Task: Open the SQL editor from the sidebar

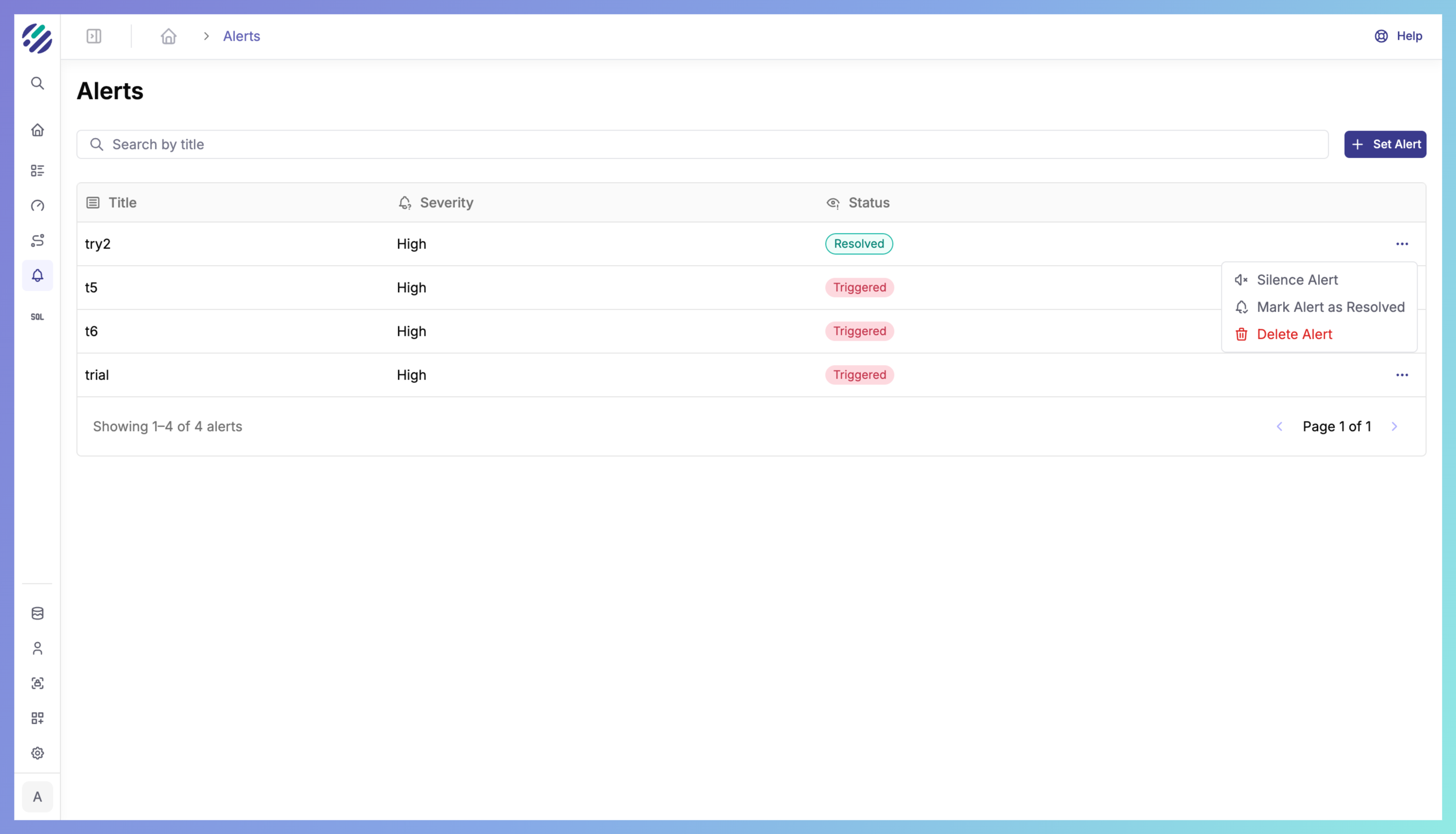Action: point(37,317)
